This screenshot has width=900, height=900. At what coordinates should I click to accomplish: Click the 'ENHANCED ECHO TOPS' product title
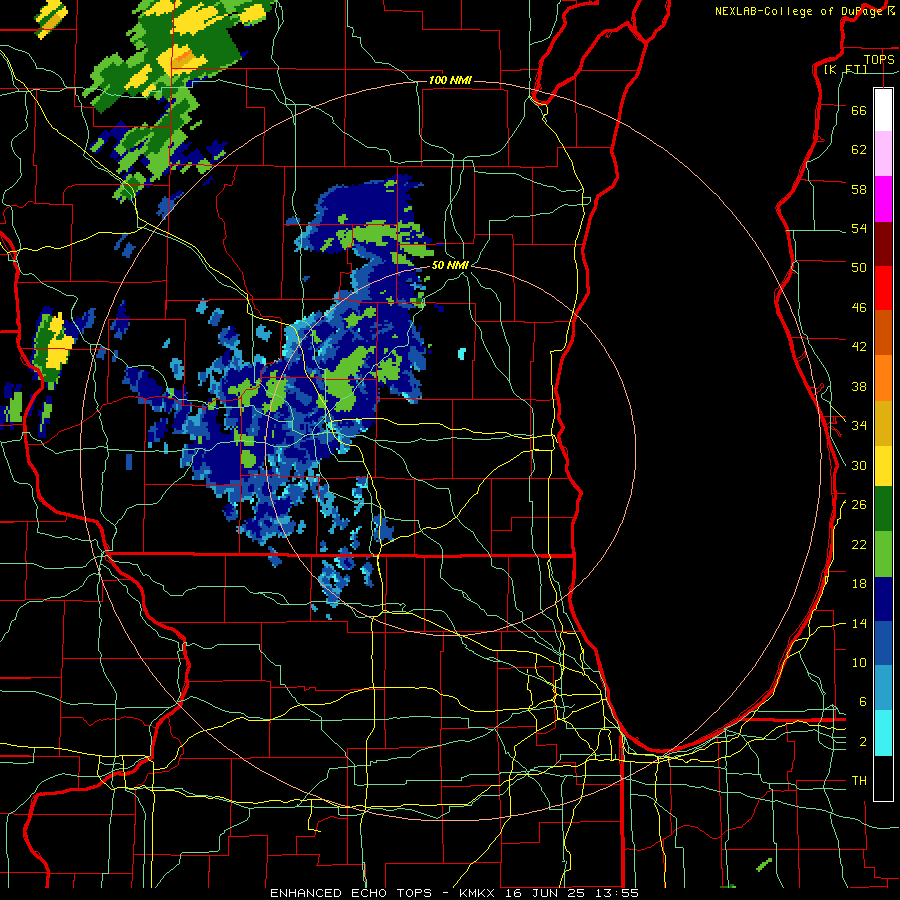(x=350, y=893)
